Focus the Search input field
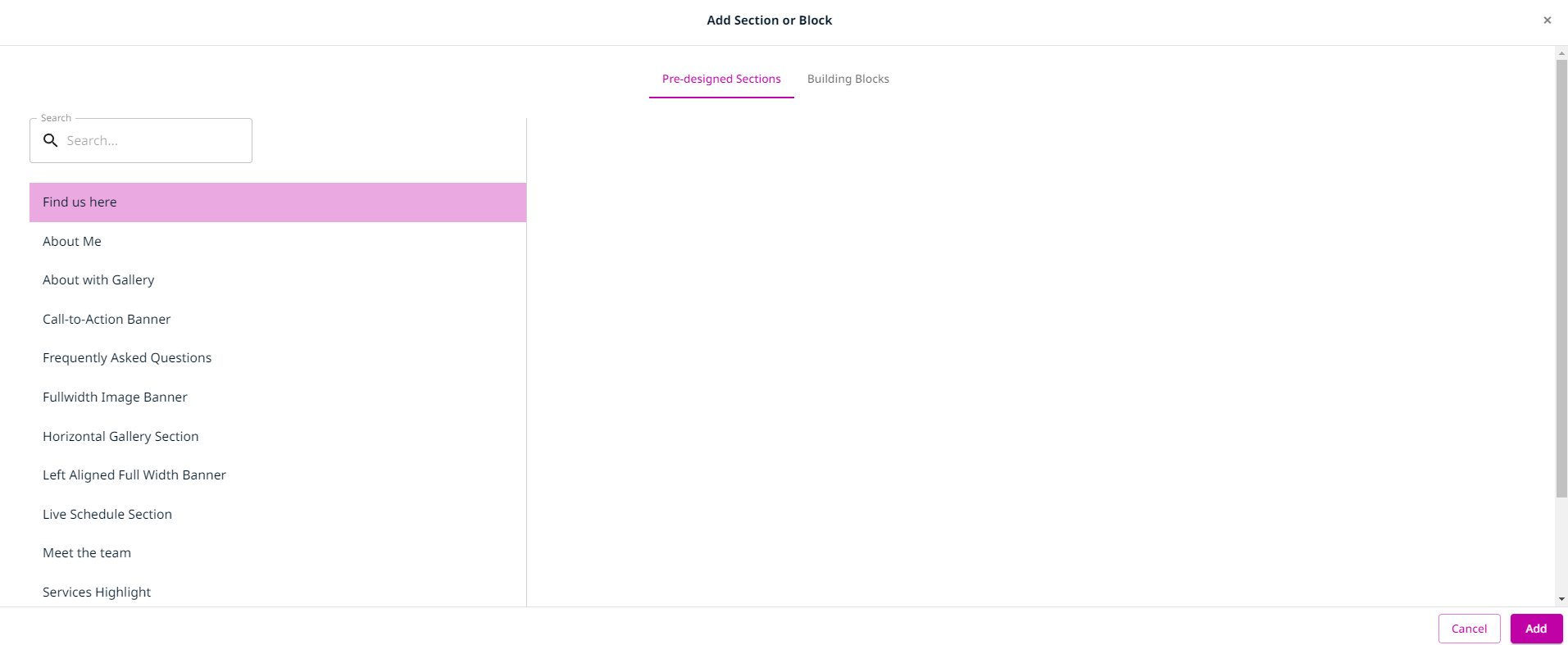Image resolution: width=1568 pixels, height=645 pixels. point(141,140)
